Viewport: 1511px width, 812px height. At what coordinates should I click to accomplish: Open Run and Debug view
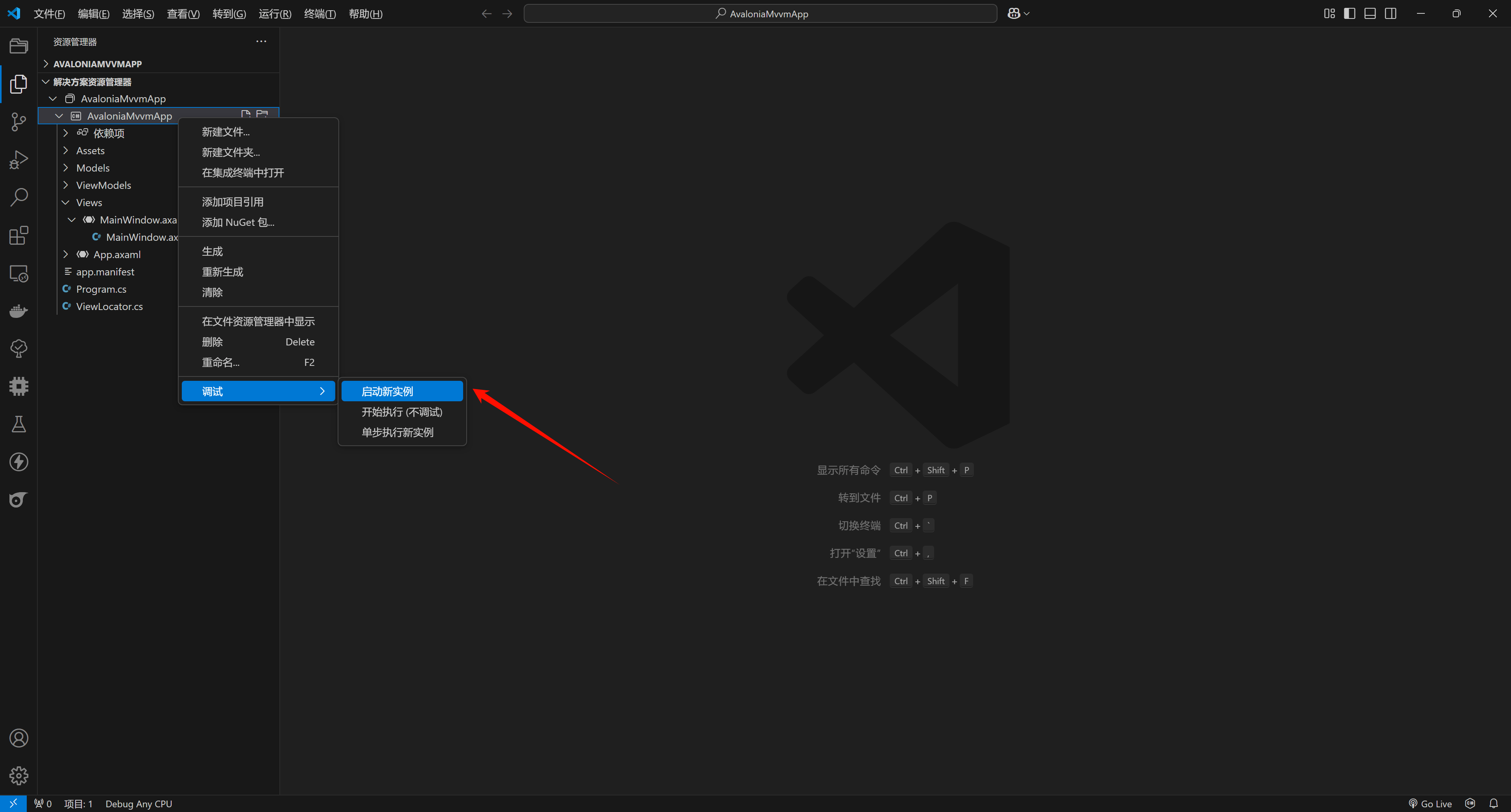tap(19, 159)
